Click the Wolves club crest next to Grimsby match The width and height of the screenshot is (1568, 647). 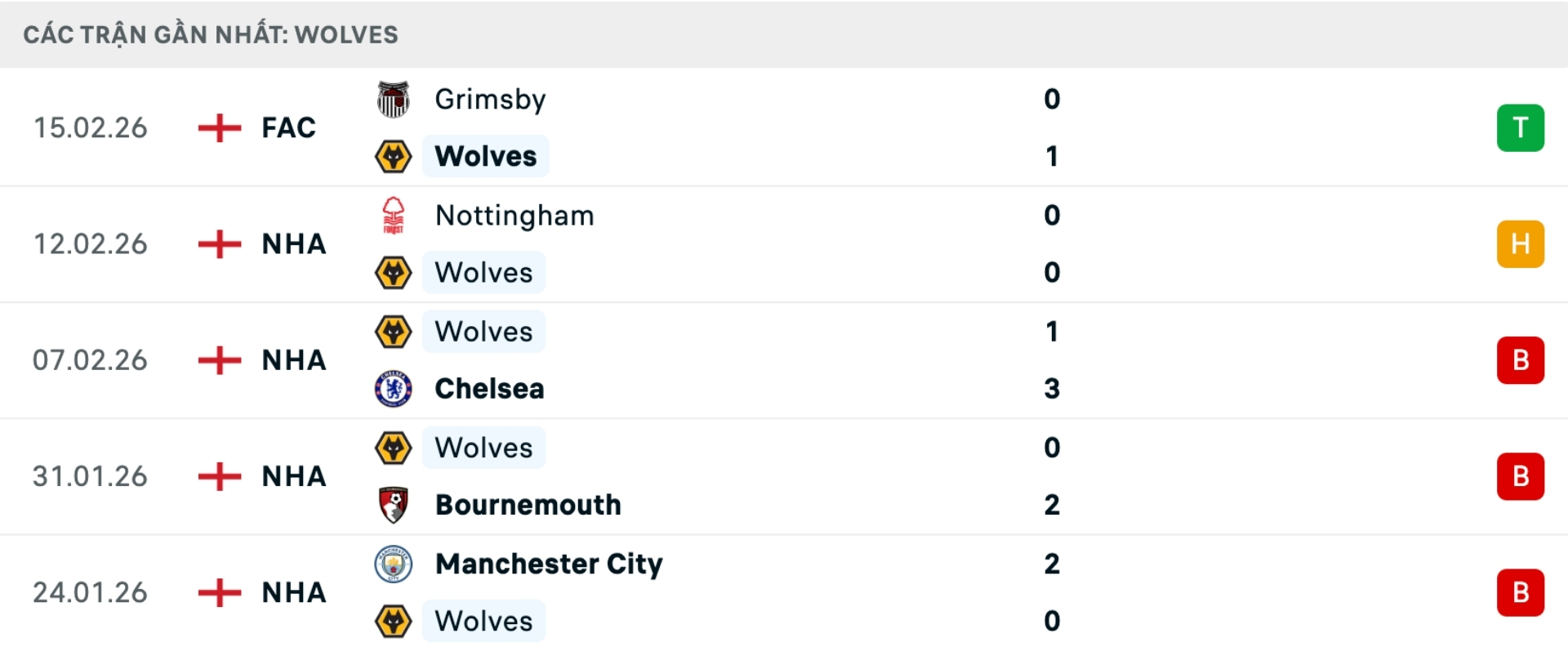[x=394, y=156]
